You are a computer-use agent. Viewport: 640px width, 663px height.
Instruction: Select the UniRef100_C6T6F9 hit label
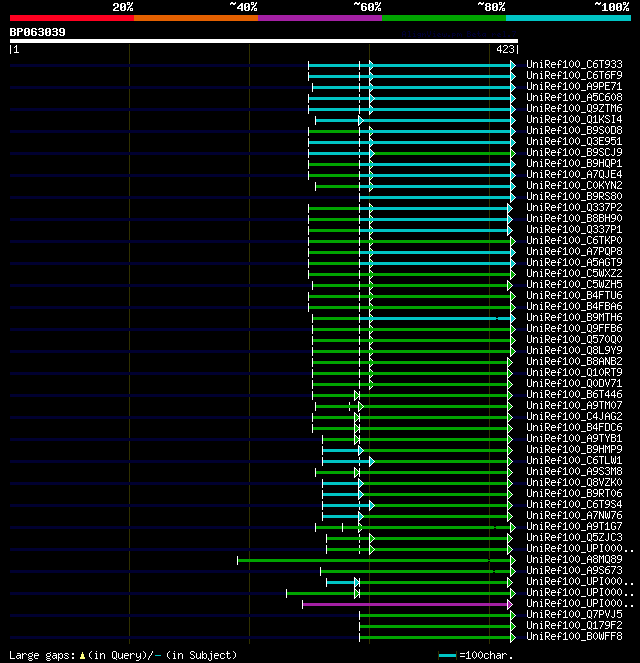coord(574,75)
